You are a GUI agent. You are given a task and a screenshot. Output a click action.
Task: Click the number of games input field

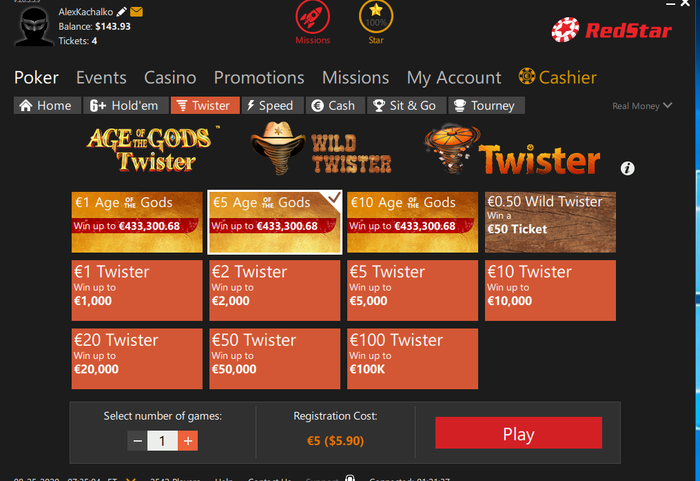pos(162,441)
